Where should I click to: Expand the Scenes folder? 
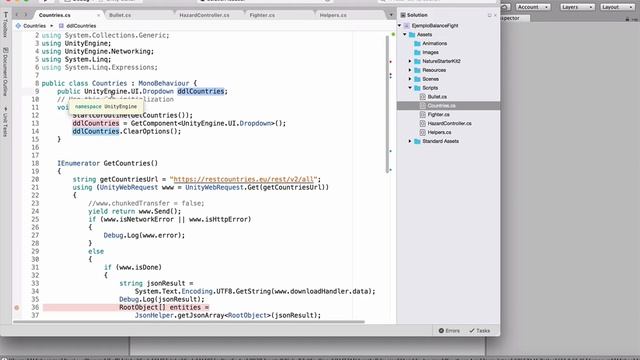410,79
